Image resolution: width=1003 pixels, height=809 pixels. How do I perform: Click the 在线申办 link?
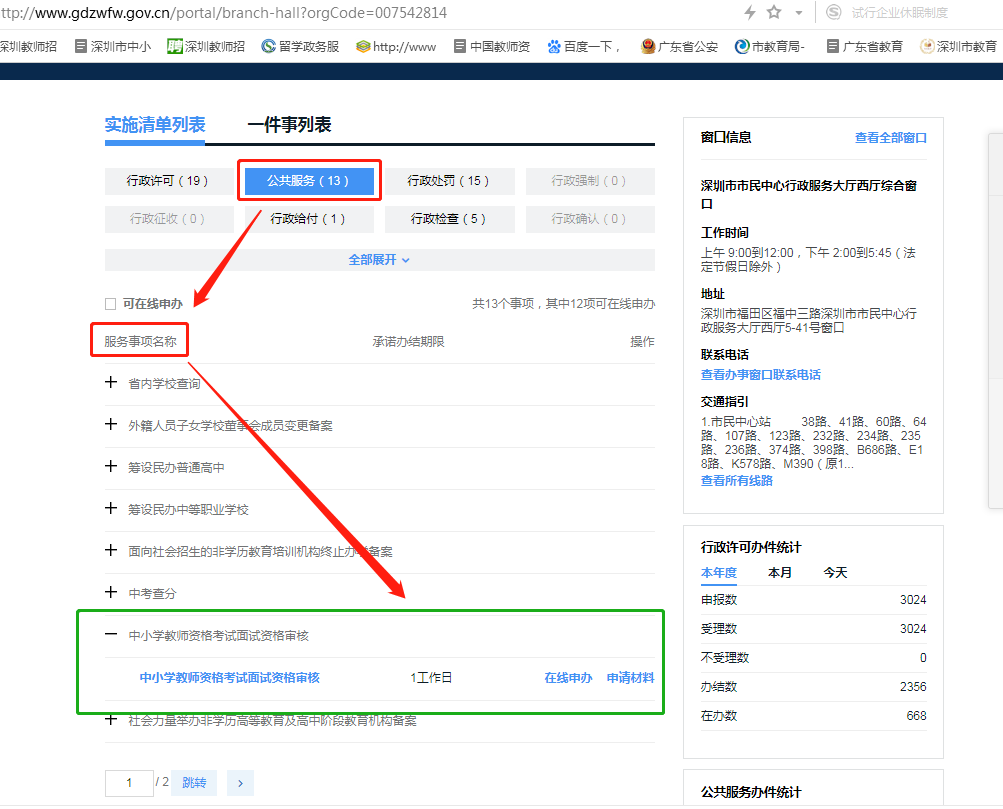568,678
